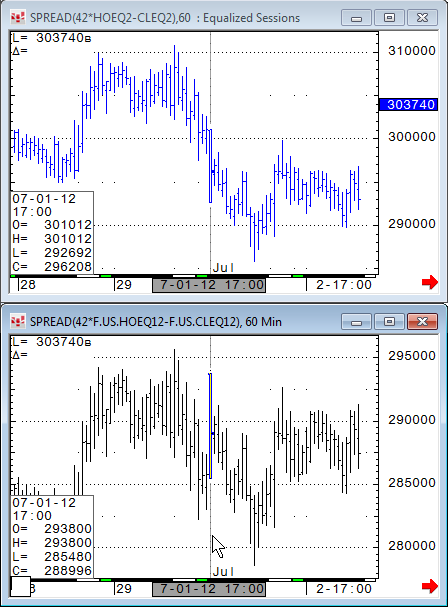Click the 29 date marker on the top chart
Image resolution: width=448 pixels, height=607 pixels.
coord(124,285)
